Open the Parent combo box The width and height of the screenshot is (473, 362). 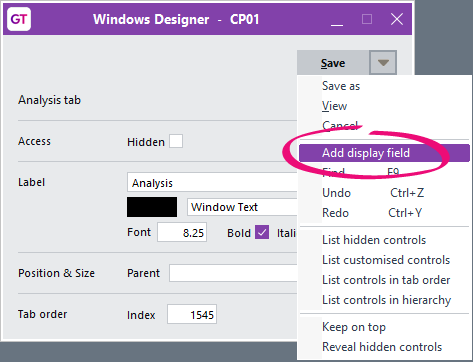click(233, 273)
